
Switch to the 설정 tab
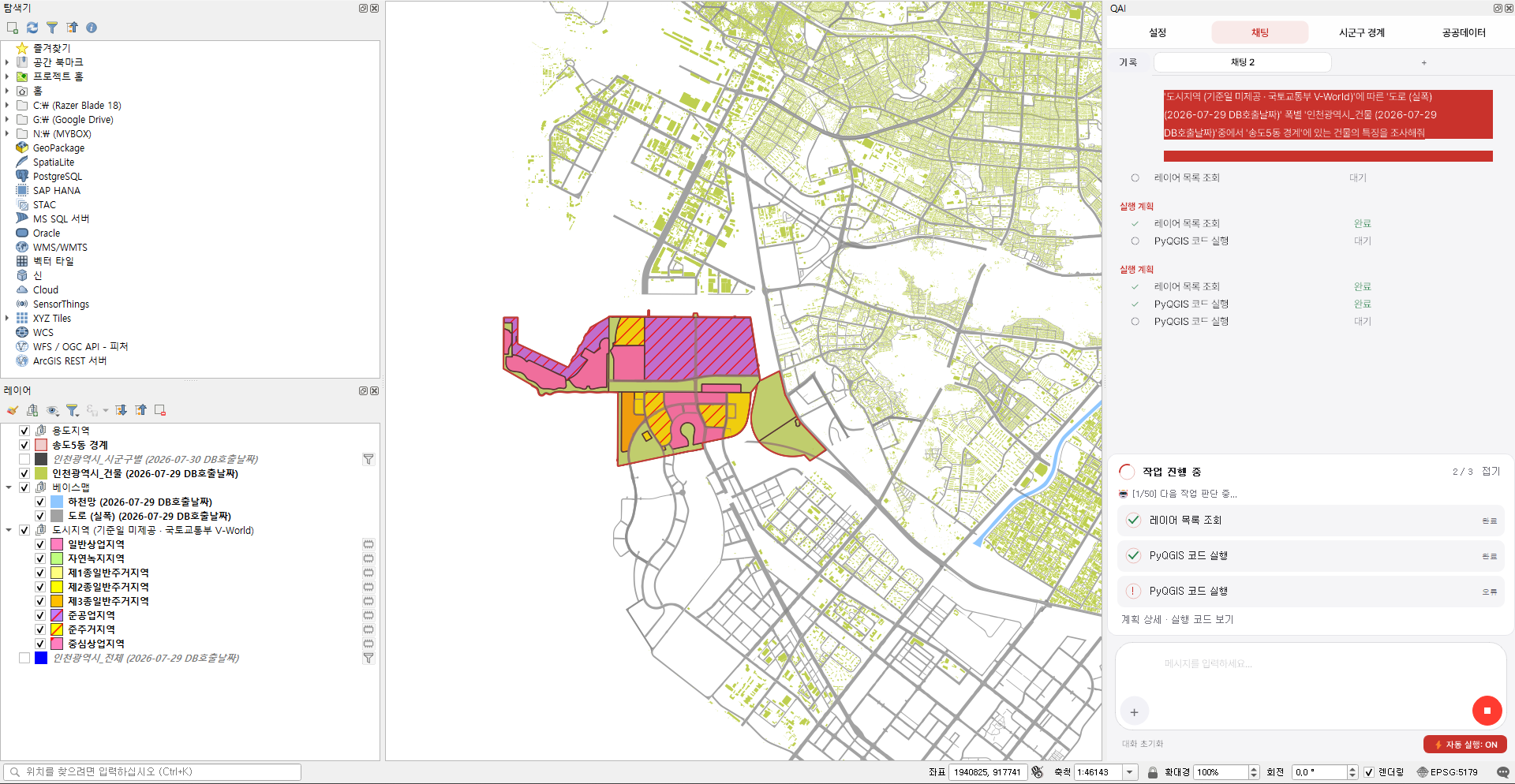point(1158,32)
